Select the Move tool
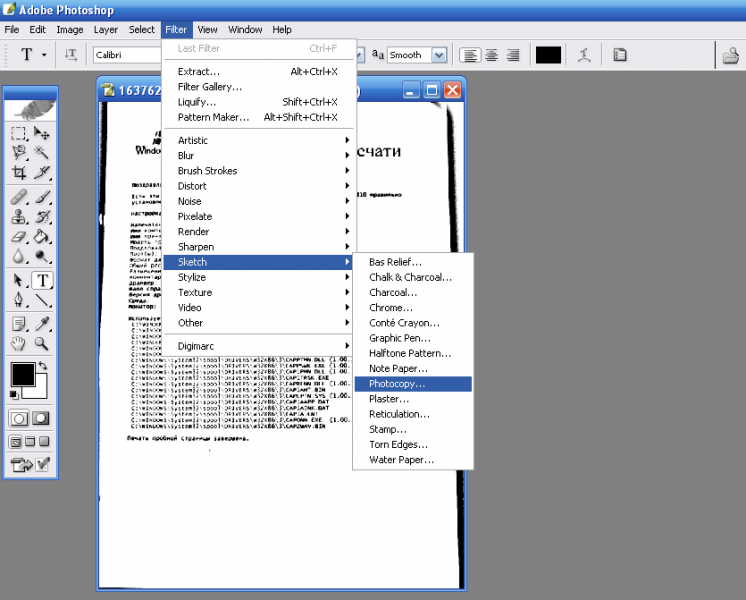This screenshot has width=746, height=600. pyautogui.click(x=42, y=134)
